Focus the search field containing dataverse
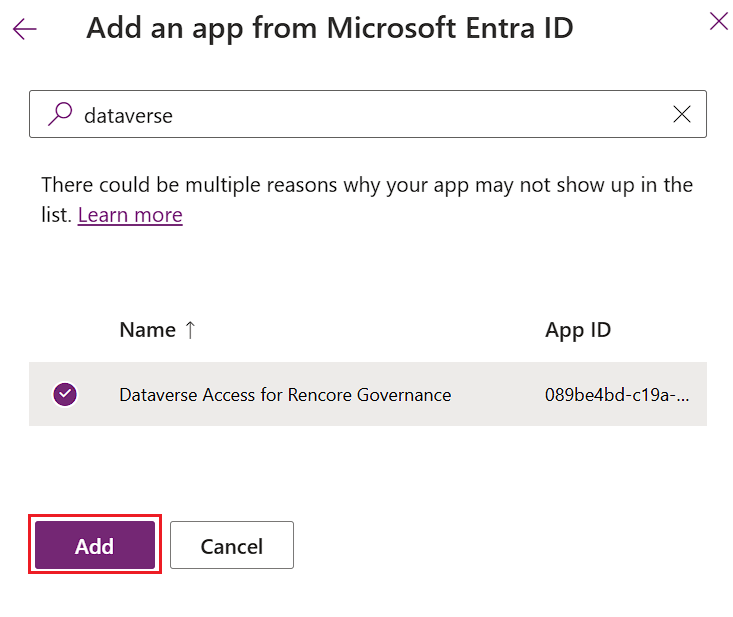733x617 pixels. 368,114
